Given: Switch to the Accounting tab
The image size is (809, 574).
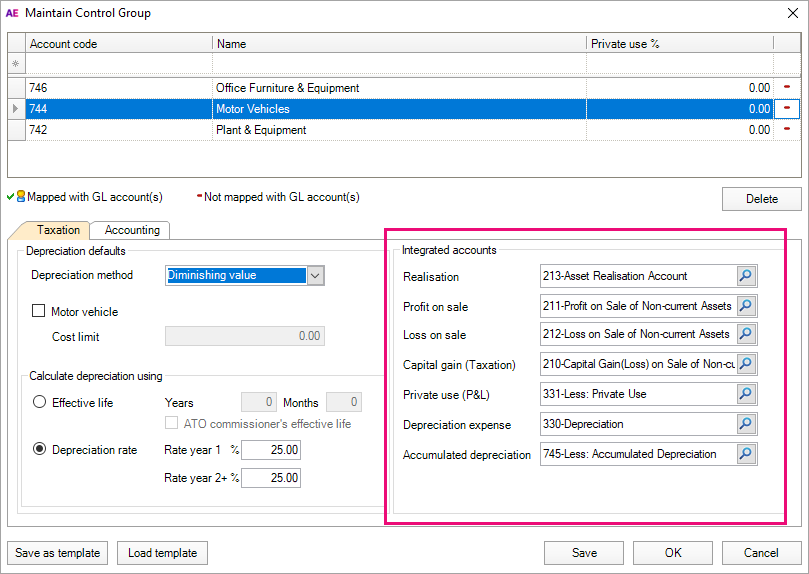Looking at the screenshot, I should (x=131, y=230).
